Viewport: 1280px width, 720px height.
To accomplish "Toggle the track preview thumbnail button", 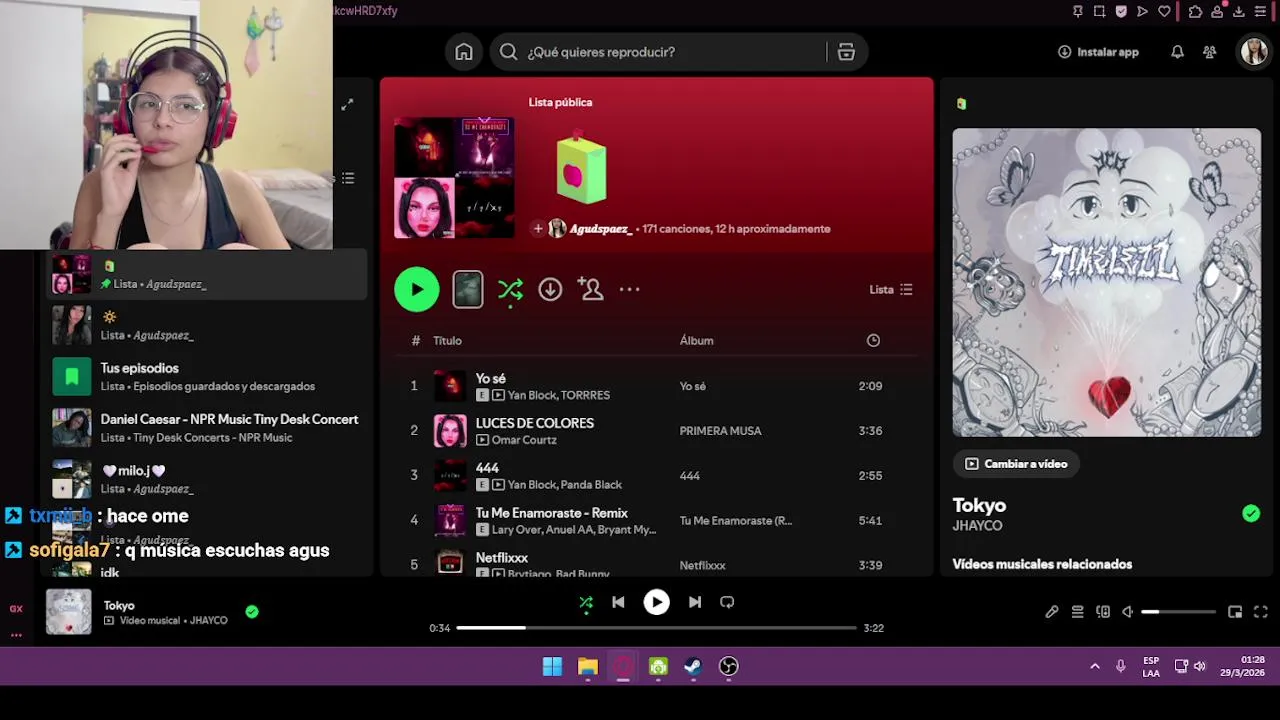I will [468, 289].
